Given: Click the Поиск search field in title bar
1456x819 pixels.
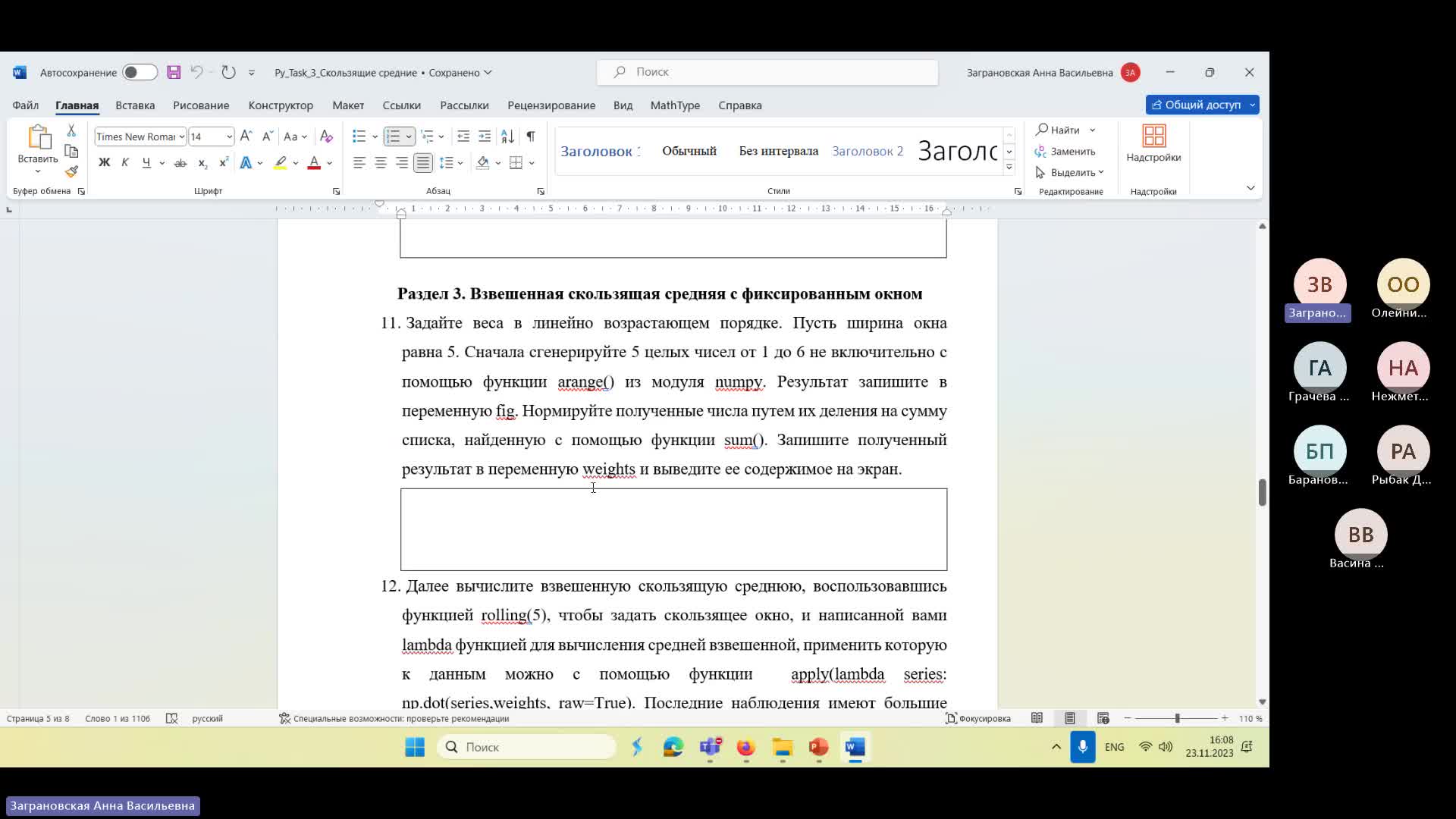Looking at the screenshot, I should pos(767,72).
